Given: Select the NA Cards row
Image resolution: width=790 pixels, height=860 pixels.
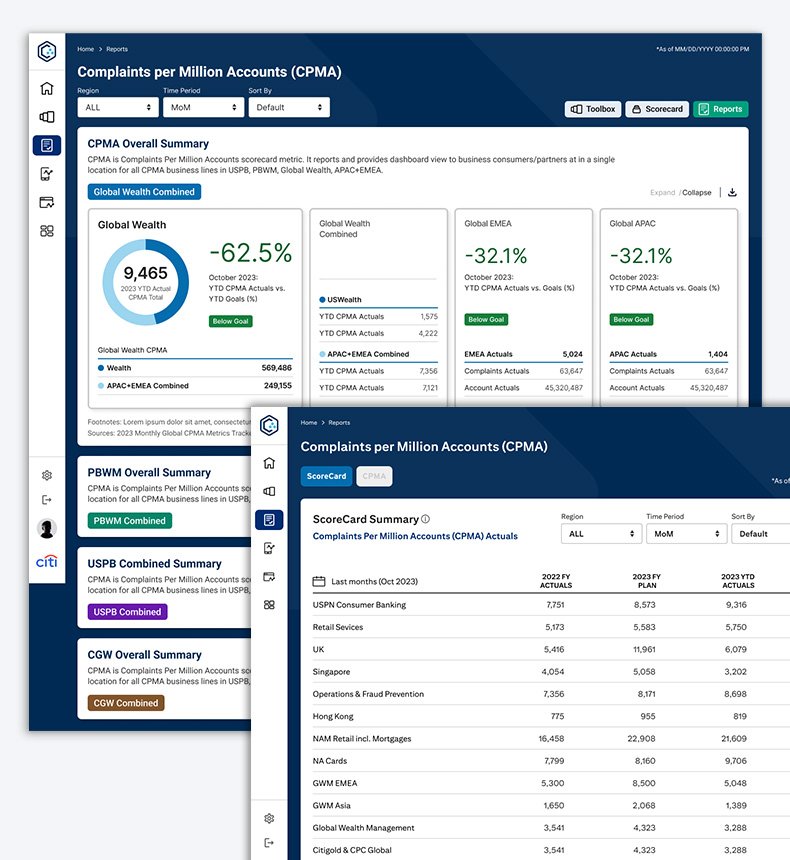Looking at the screenshot, I should pos(551,761).
